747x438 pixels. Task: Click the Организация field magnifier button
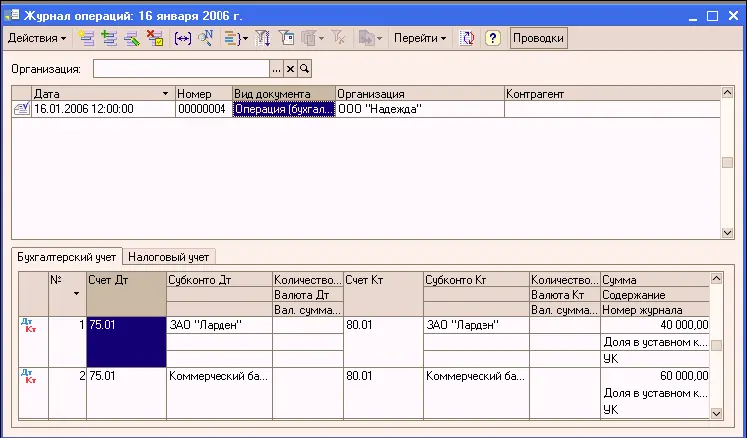click(304, 68)
